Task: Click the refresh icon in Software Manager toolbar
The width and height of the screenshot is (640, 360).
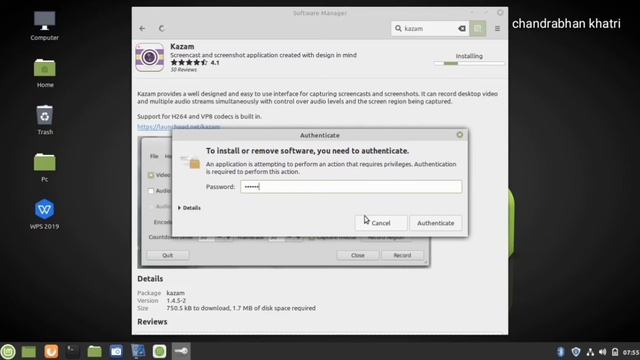Action: point(162,29)
